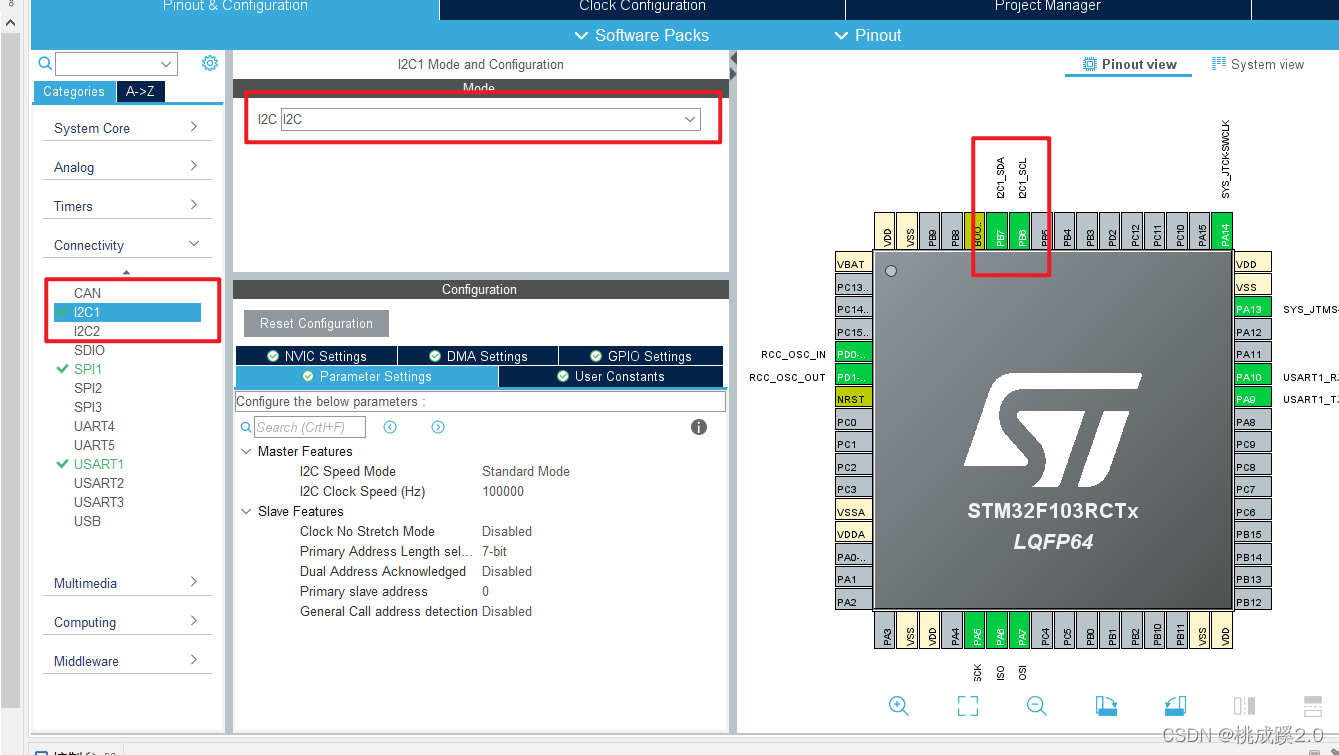Switch to System view

pyautogui.click(x=1257, y=64)
